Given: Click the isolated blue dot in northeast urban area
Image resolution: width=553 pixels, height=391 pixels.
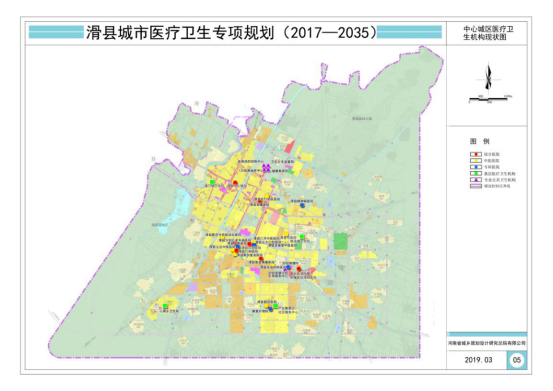Looking at the screenshot, I should click(x=302, y=205).
